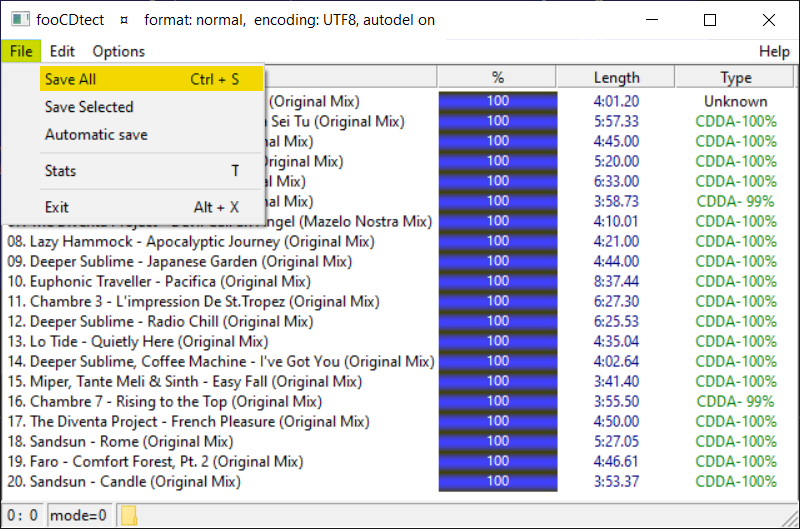The width and height of the screenshot is (800, 529).
Task: Click the 100 percent bar for track 13
Action: pos(498,341)
